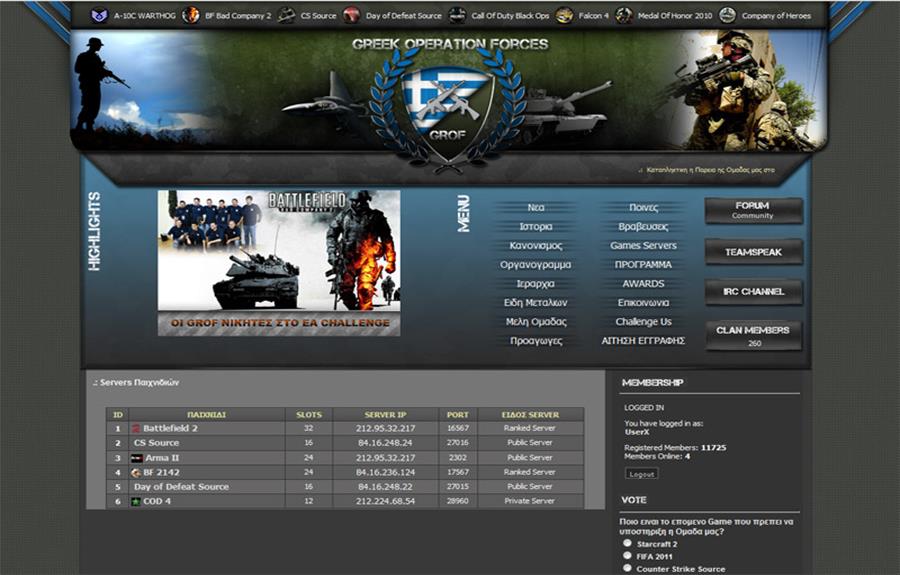This screenshot has height=575, width=900.
Task: Click the FORUM Community button
Action: [x=753, y=211]
